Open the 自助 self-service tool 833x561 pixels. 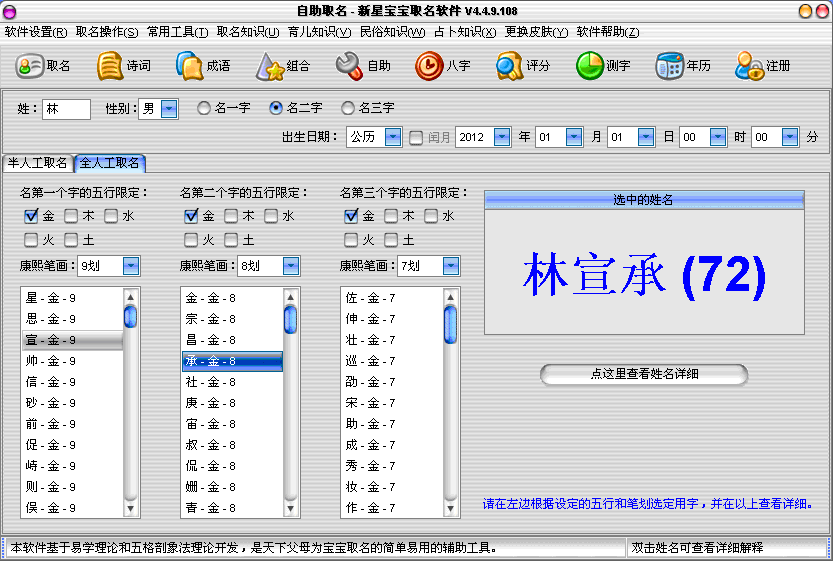click(363, 66)
